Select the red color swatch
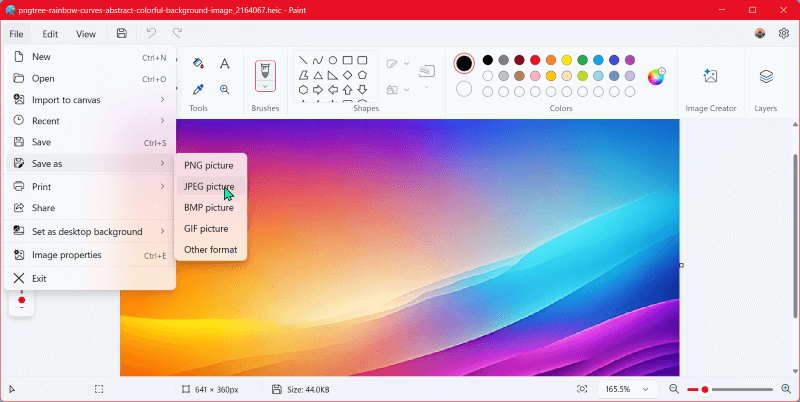800x402 pixels. point(535,60)
